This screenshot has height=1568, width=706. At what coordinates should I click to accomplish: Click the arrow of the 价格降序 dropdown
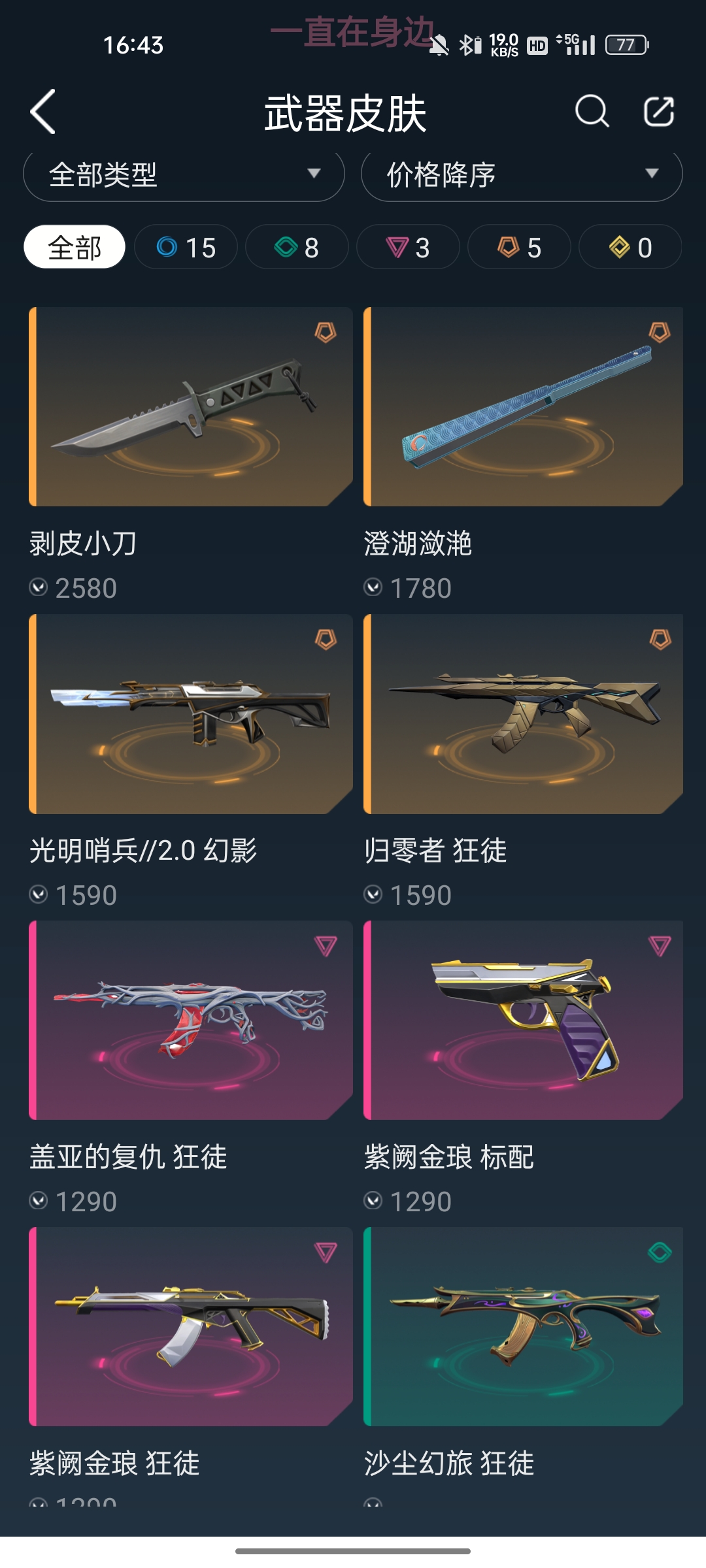pyautogui.click(x=651, y=173)
